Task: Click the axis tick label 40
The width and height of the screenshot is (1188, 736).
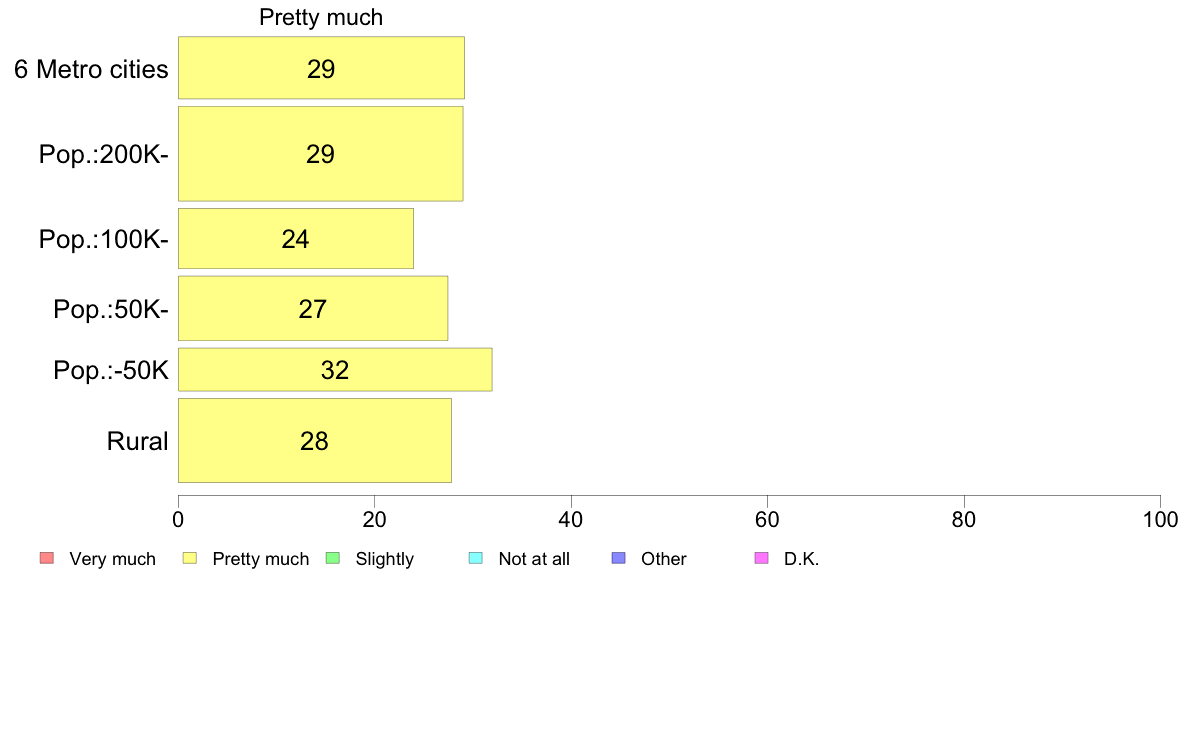Action: click(571, 519)
